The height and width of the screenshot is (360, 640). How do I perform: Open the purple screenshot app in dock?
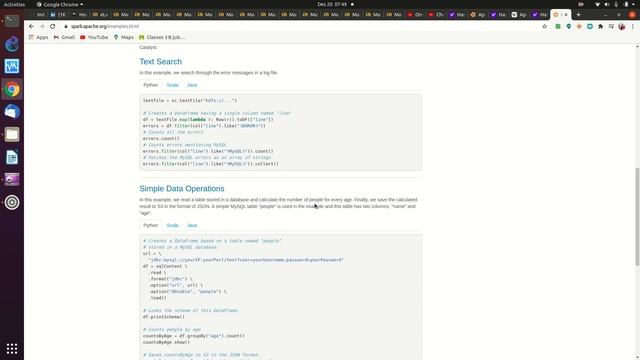(12, 180)
